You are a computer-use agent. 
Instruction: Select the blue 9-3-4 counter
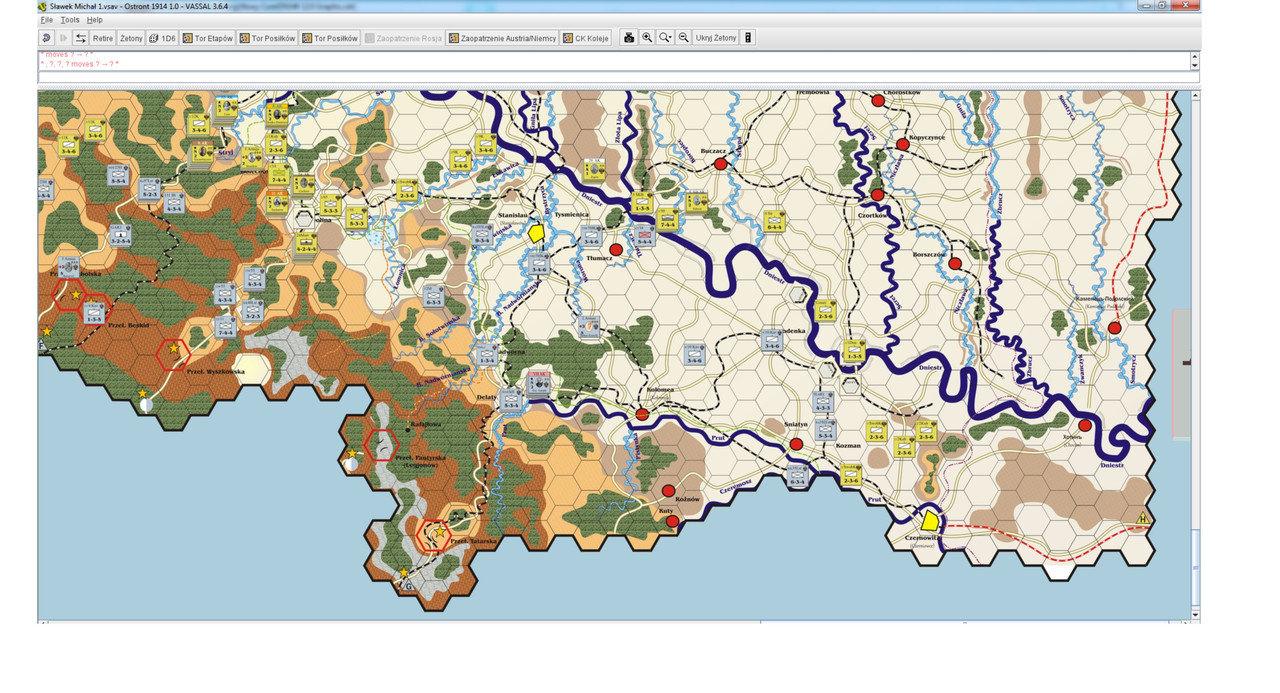tap(482, 235)
